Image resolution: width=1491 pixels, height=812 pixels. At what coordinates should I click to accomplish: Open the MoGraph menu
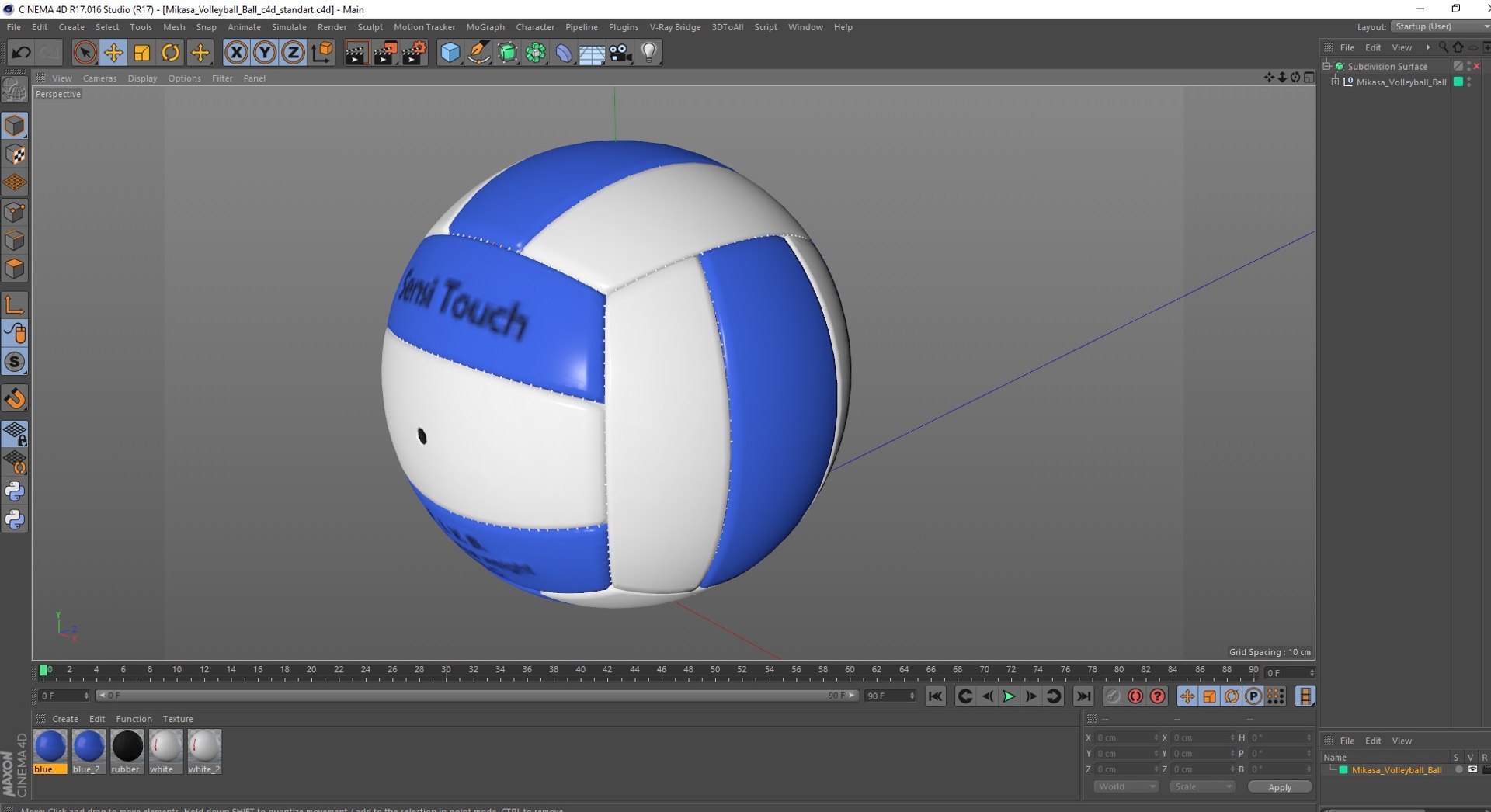click(x=485, y=27)
